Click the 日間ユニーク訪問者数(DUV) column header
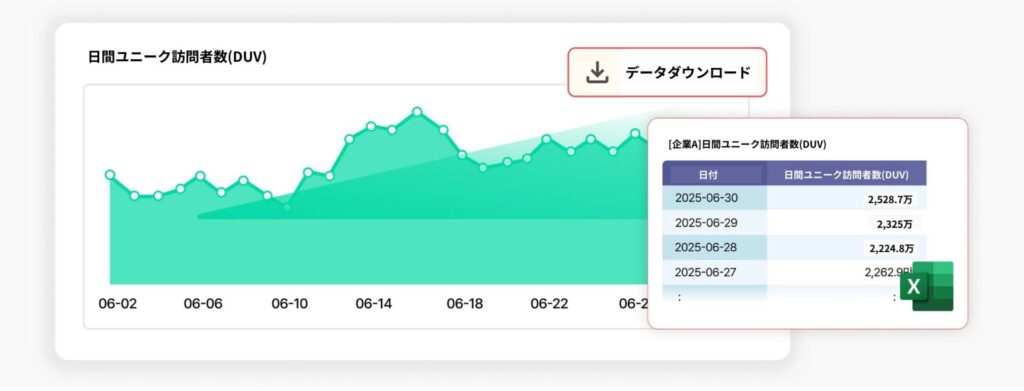This screenshot has width=1024, height=391. (x=846, y=174)
